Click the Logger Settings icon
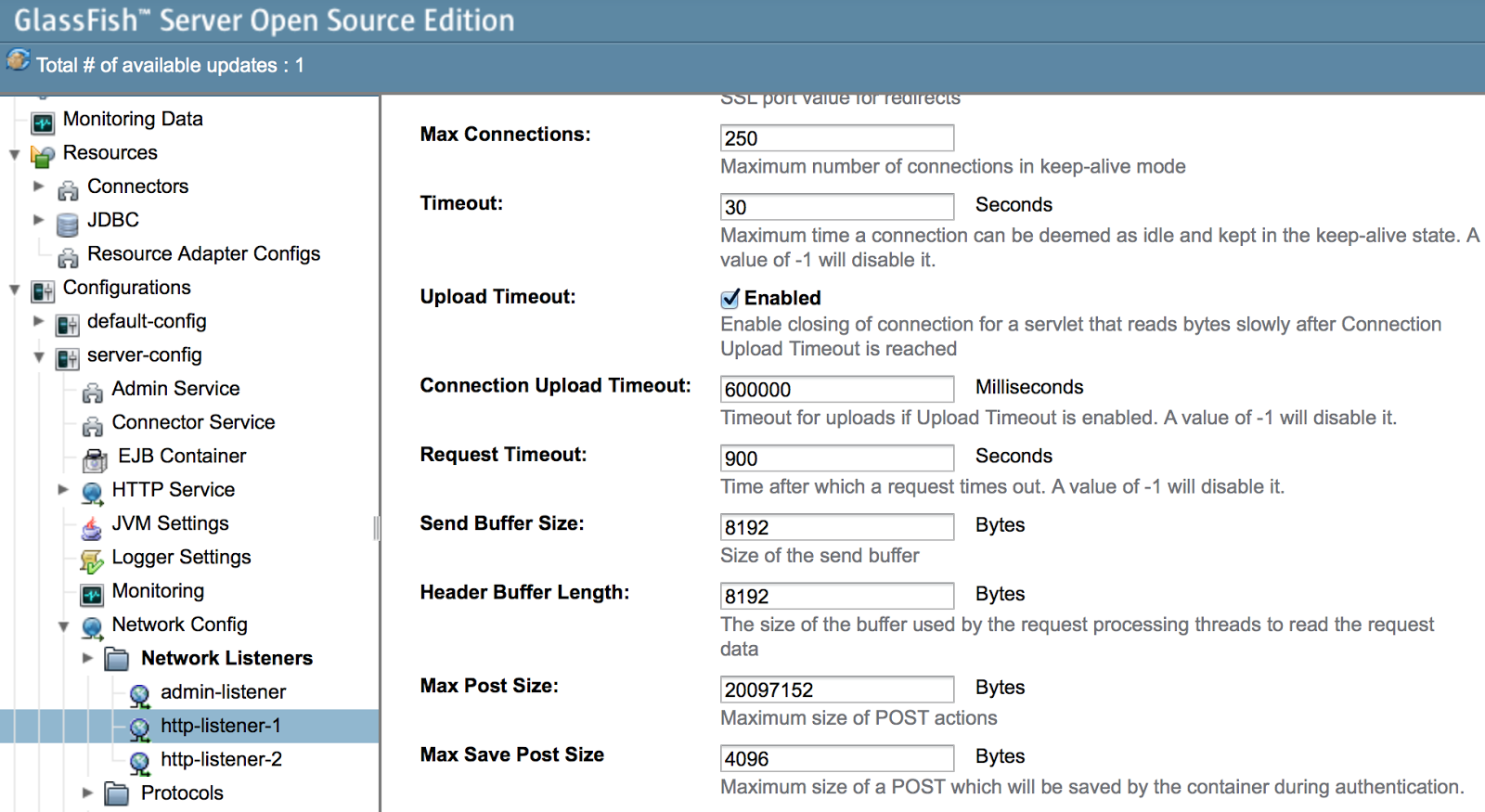The height and width of the screenshot is (812, 1485). pyautogui.click(x=92, y=561)
